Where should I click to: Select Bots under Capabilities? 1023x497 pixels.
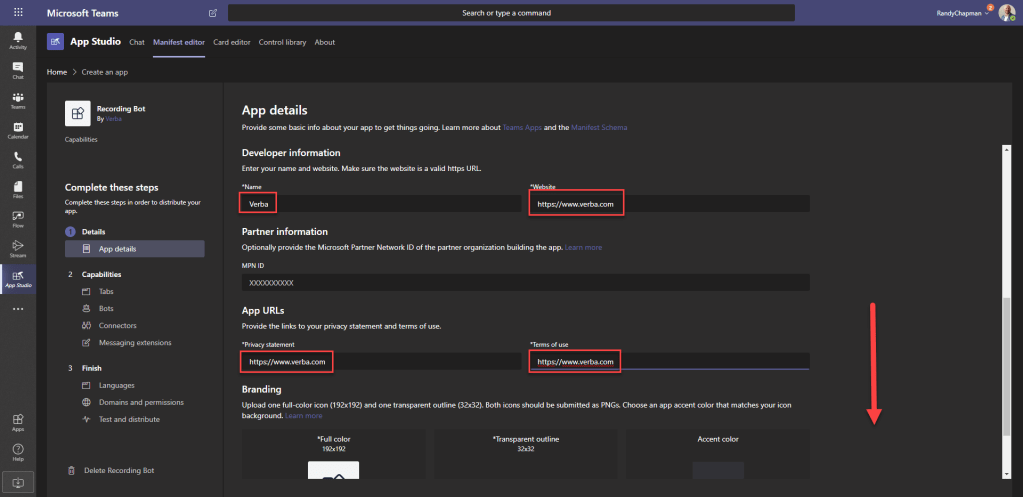(x=107, y=309)
